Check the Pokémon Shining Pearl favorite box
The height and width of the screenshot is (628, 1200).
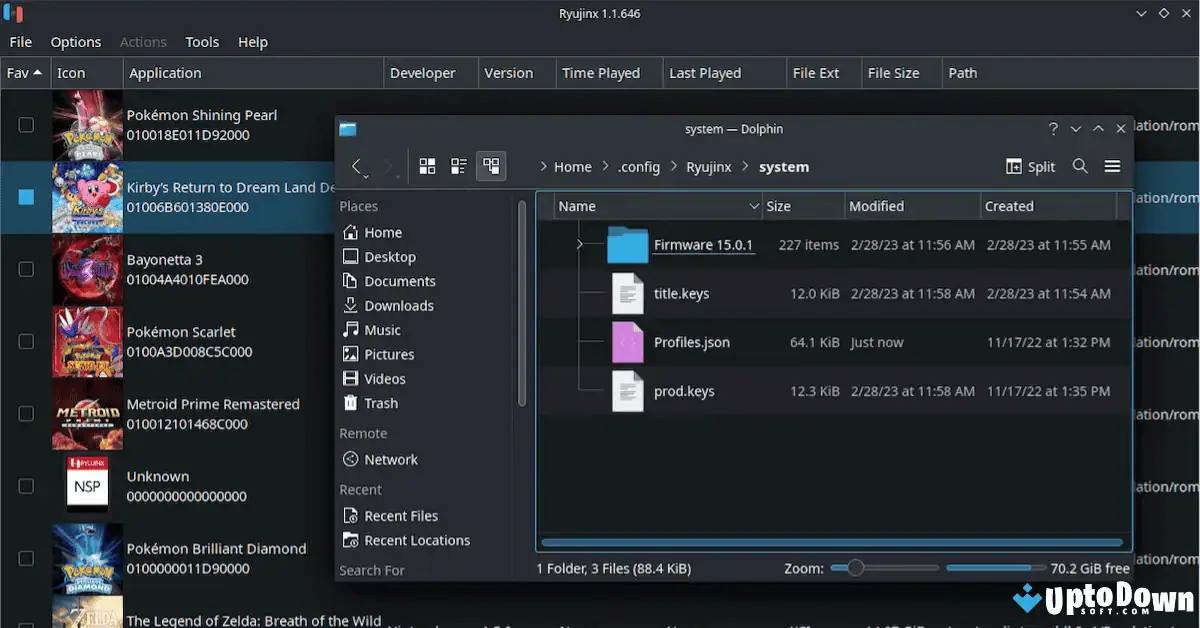click(x=25, y=124)
